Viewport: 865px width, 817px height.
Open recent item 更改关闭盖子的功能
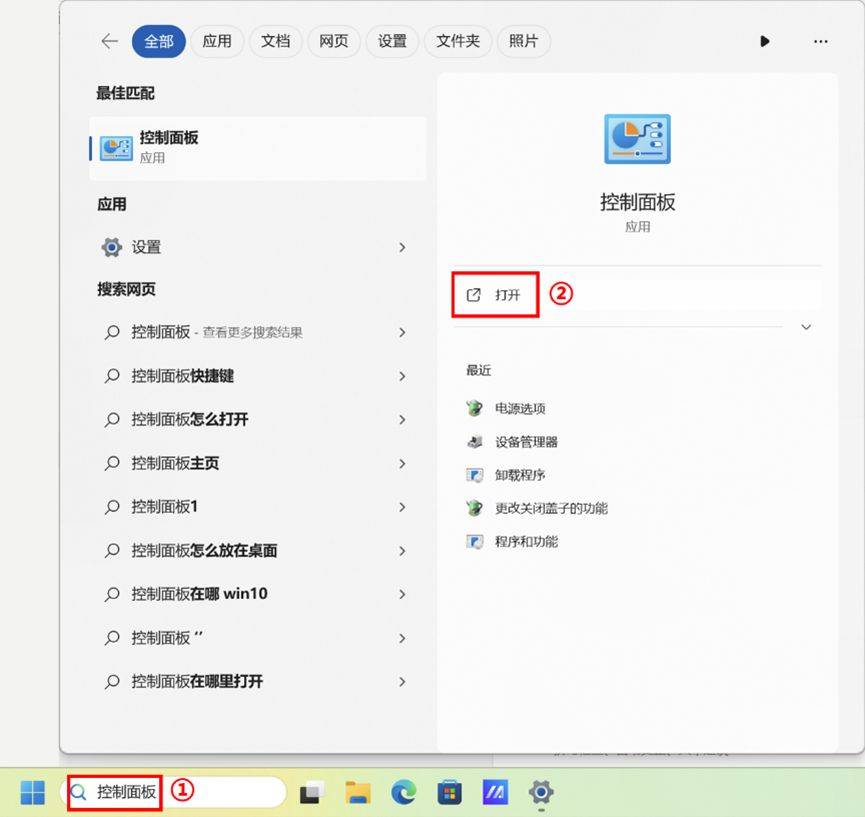pyautogui.click(x=551, y=508)
